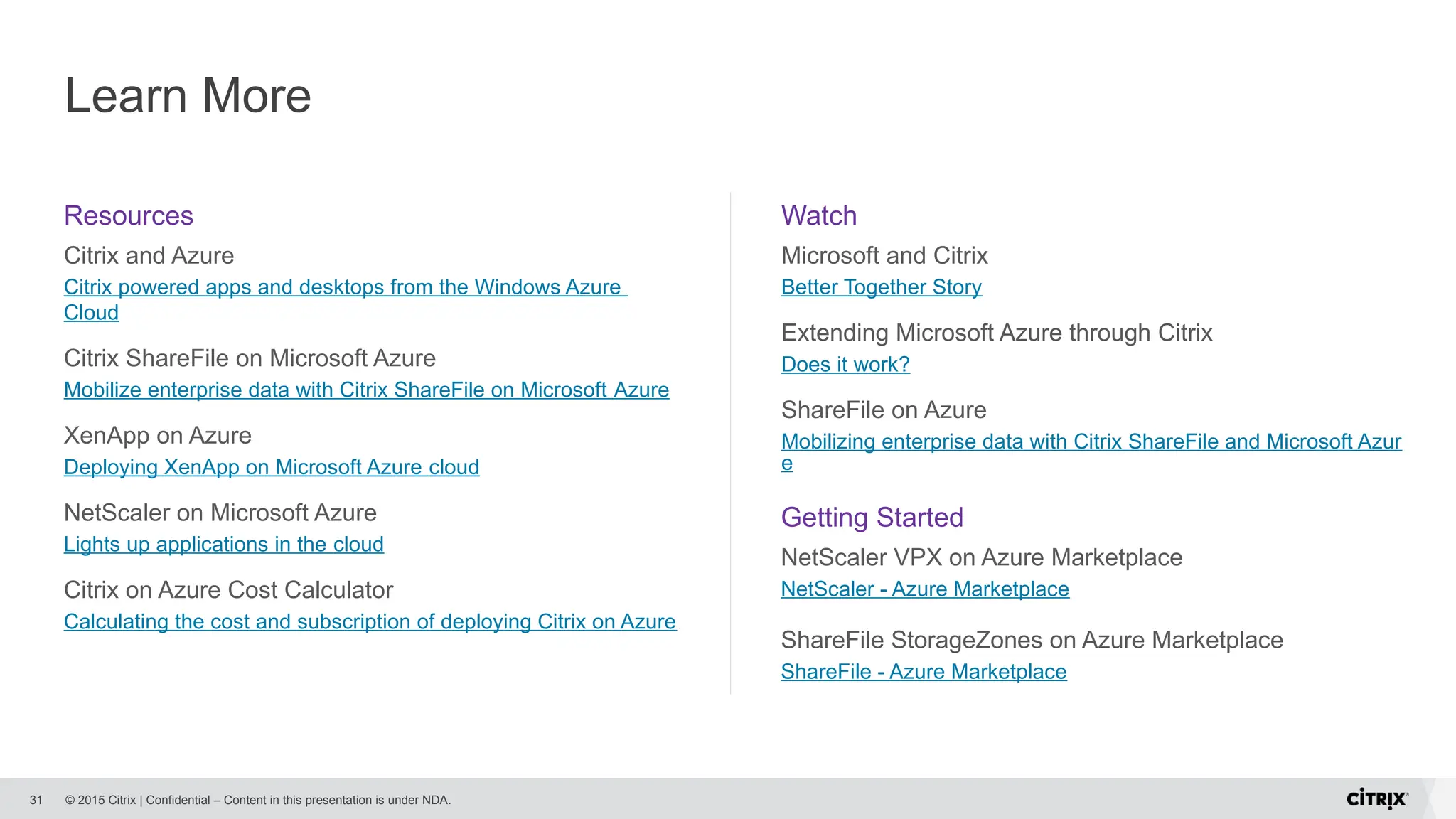The image size is (1456, 819).
Task: Open Mobilize enterprise data with ShareFile link
Action: (x=366, y=390)
